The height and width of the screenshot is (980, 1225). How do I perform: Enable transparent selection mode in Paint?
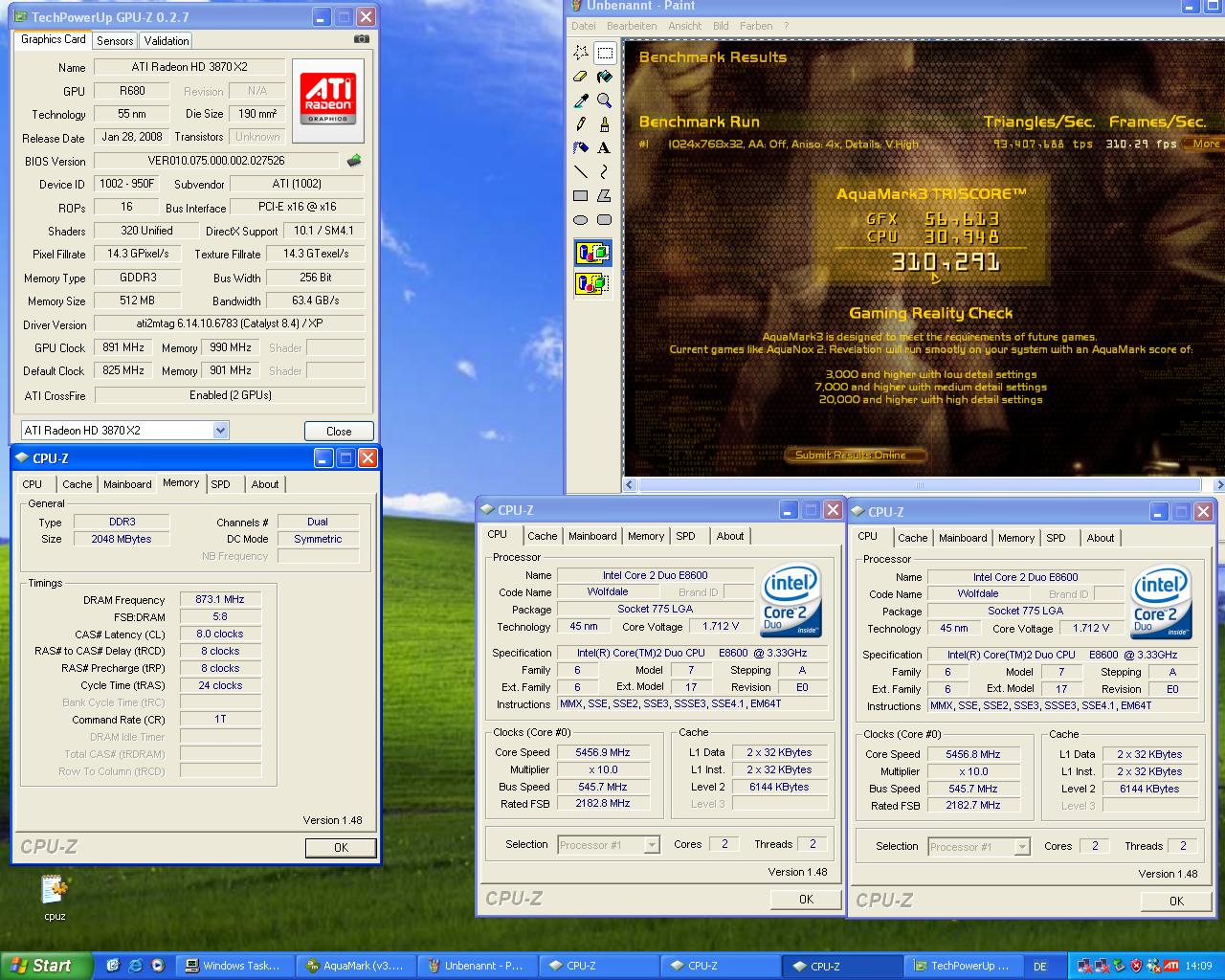click(x=593, y=283)
